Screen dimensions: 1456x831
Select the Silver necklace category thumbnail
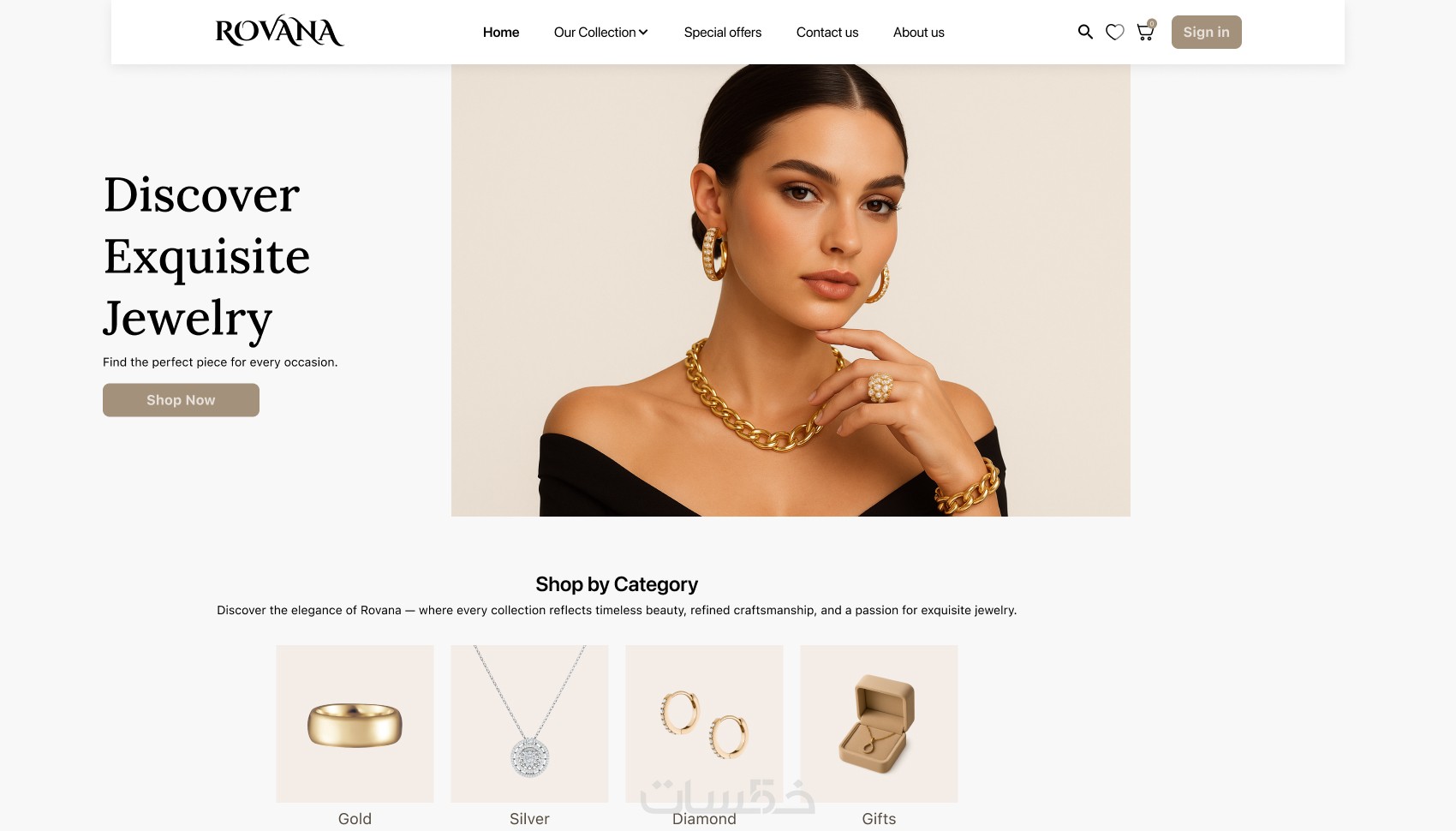coord(529,724)
